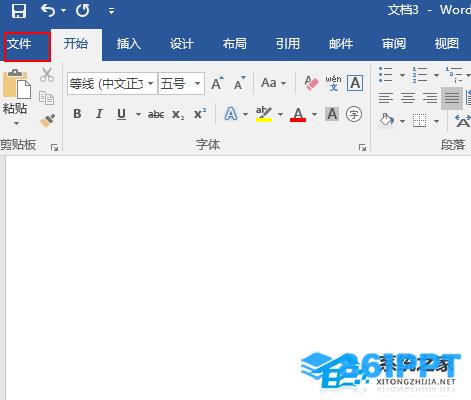471x400 pixels.
Task: Toggle Italic formatting
Action: (x=99, y=114)
